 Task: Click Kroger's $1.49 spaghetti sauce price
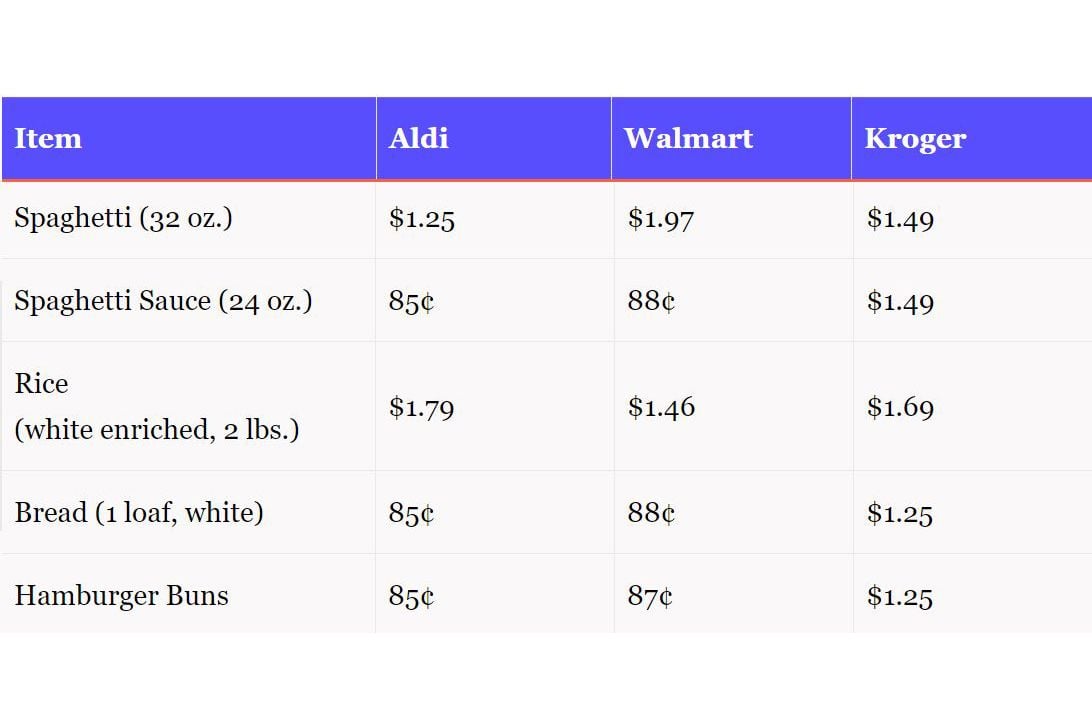pos(900,302)
